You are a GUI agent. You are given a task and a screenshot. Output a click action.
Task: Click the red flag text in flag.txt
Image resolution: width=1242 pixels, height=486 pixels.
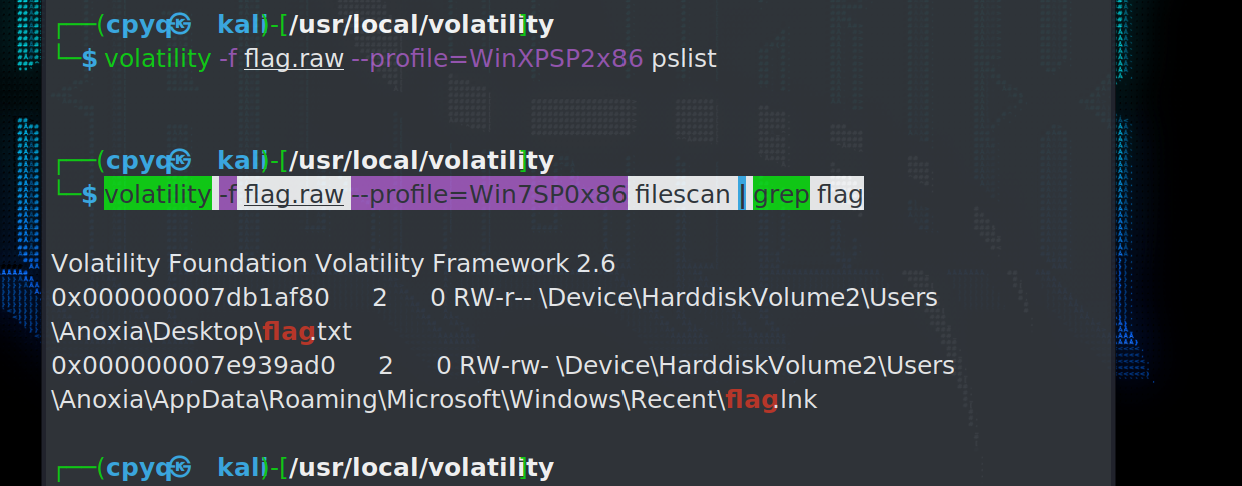pos(289,332)
